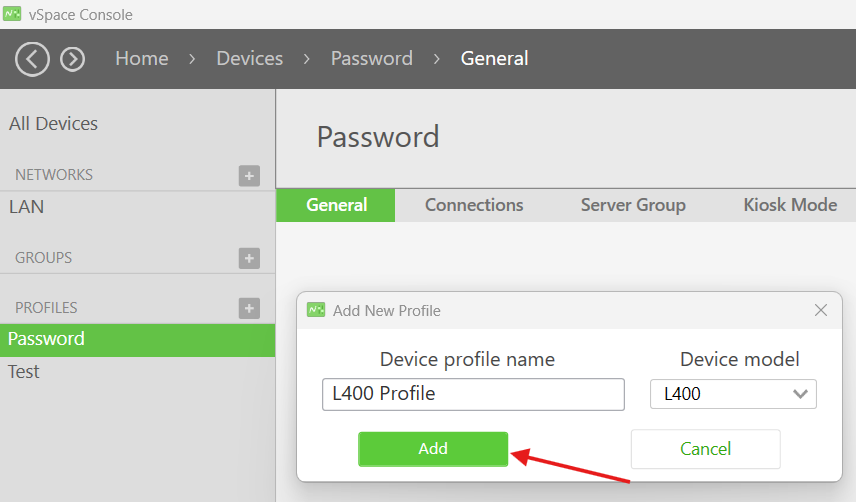
Task: Add a new group with the plus icon
Action: [x=249, y=258]
